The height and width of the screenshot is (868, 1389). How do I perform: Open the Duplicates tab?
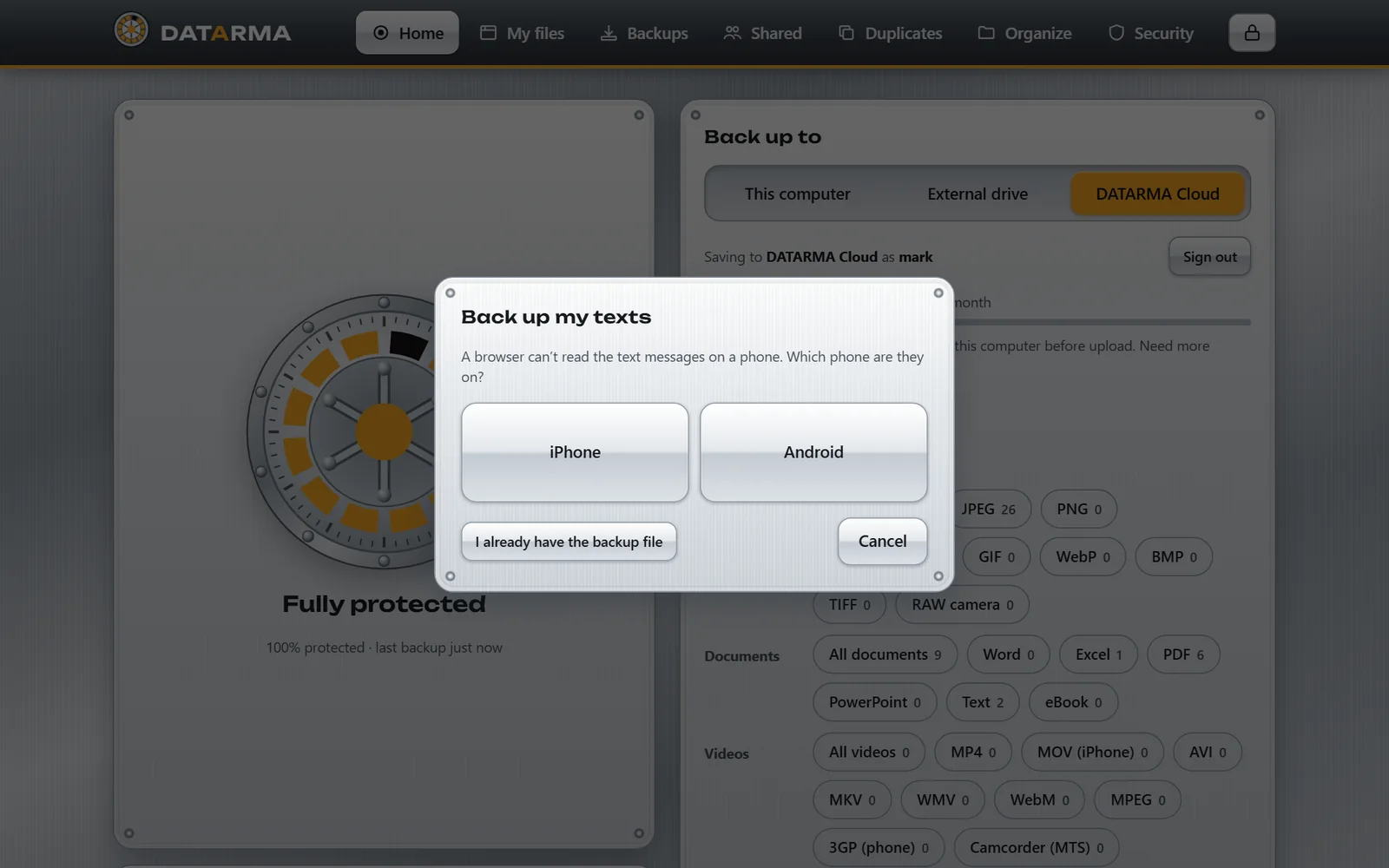click(890, 33)
